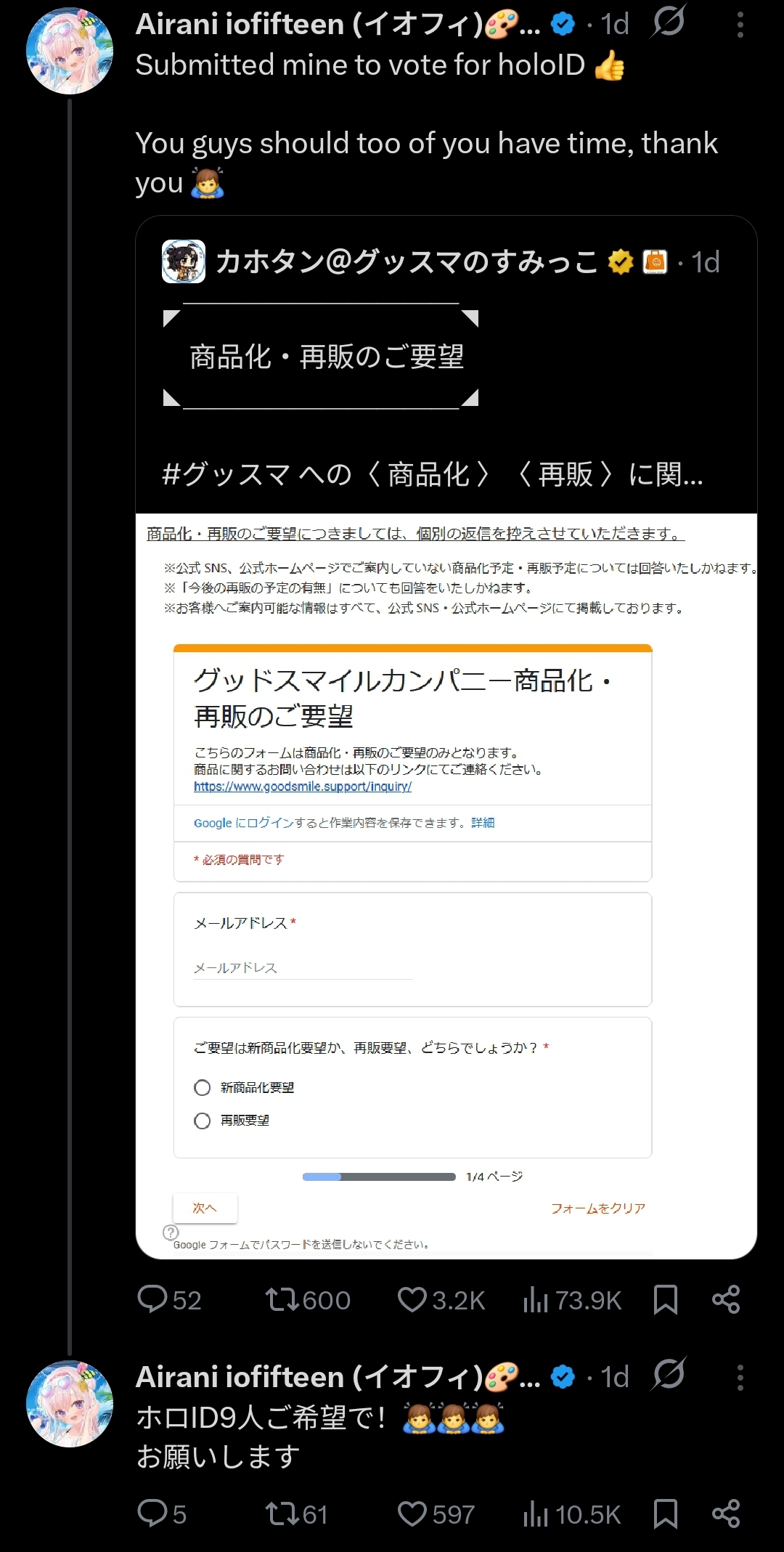Open more options menu on top tweet

740,25
